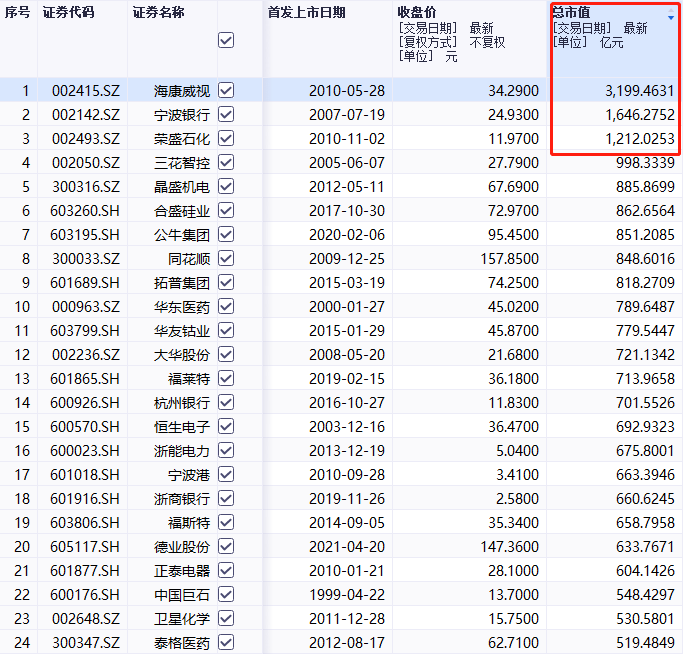The width and height of the screenshot is (683, 654).
Task: Click closing price 2.5800
Action: [x=517, y=498]
